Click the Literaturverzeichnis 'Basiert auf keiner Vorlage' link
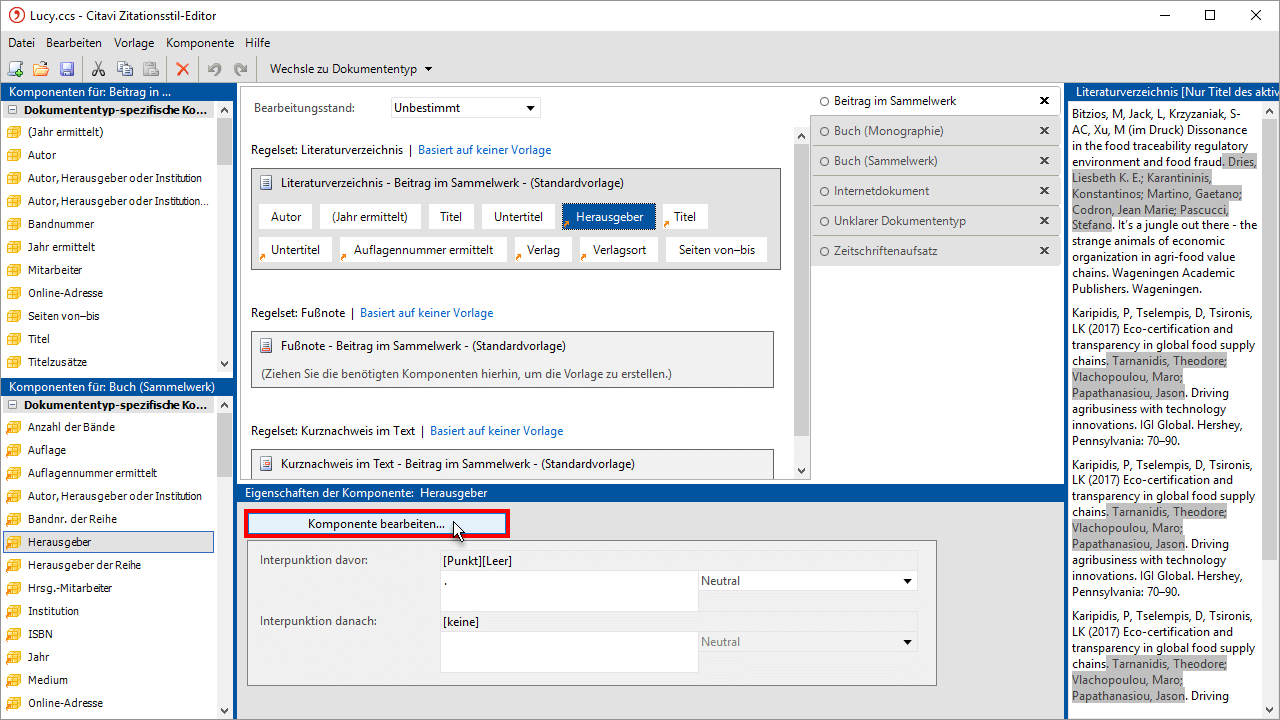Image resolution: width=1280 pixels, height=720 pixels. pos(484,150)
